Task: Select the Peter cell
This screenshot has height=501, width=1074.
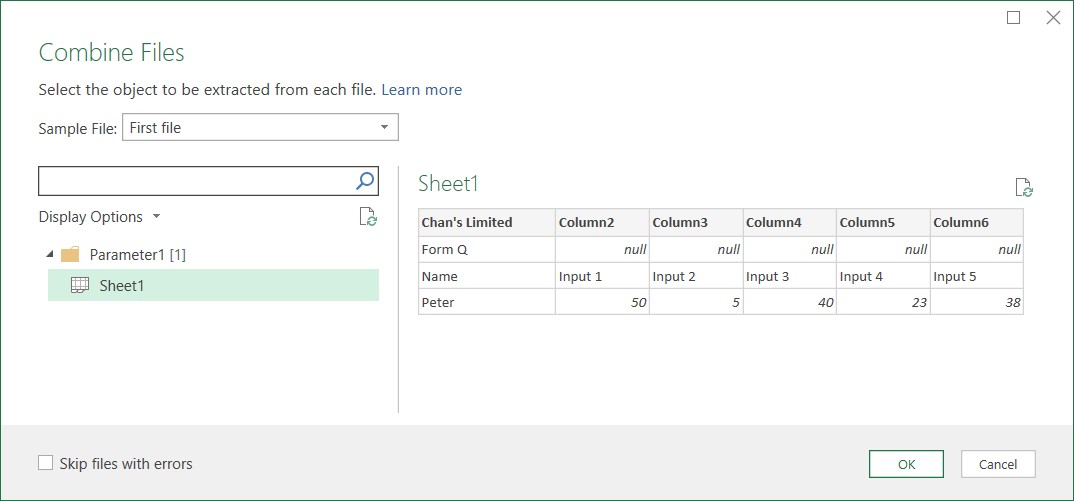Action: point(486,302)
